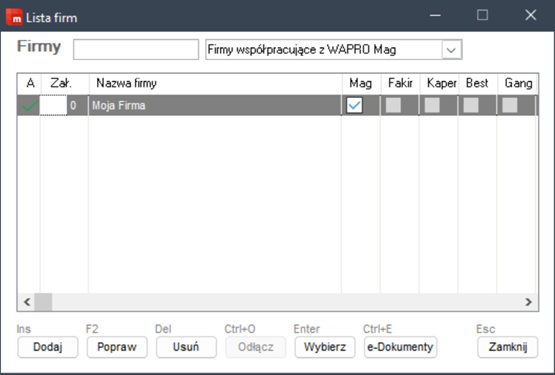Click the Zał. column header
This screenshot has width=555, height=375.
65,84
